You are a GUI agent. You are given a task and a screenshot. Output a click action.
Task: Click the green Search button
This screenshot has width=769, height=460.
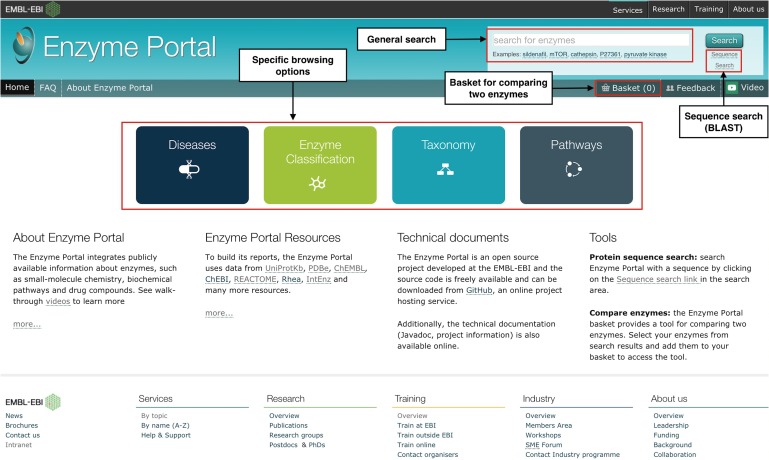(x=724, y=40)
